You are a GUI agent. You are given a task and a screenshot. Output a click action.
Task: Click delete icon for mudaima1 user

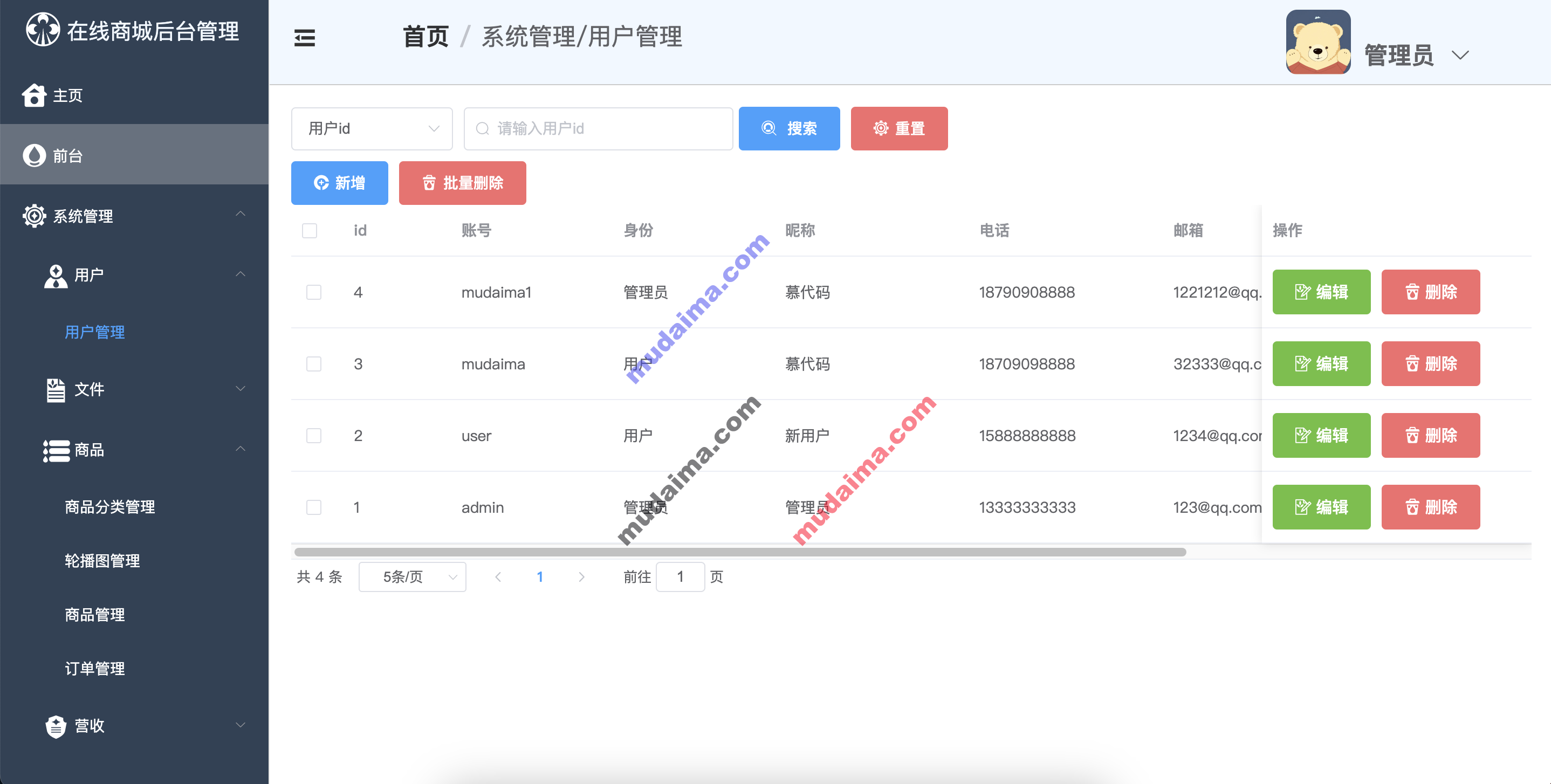1433,292
